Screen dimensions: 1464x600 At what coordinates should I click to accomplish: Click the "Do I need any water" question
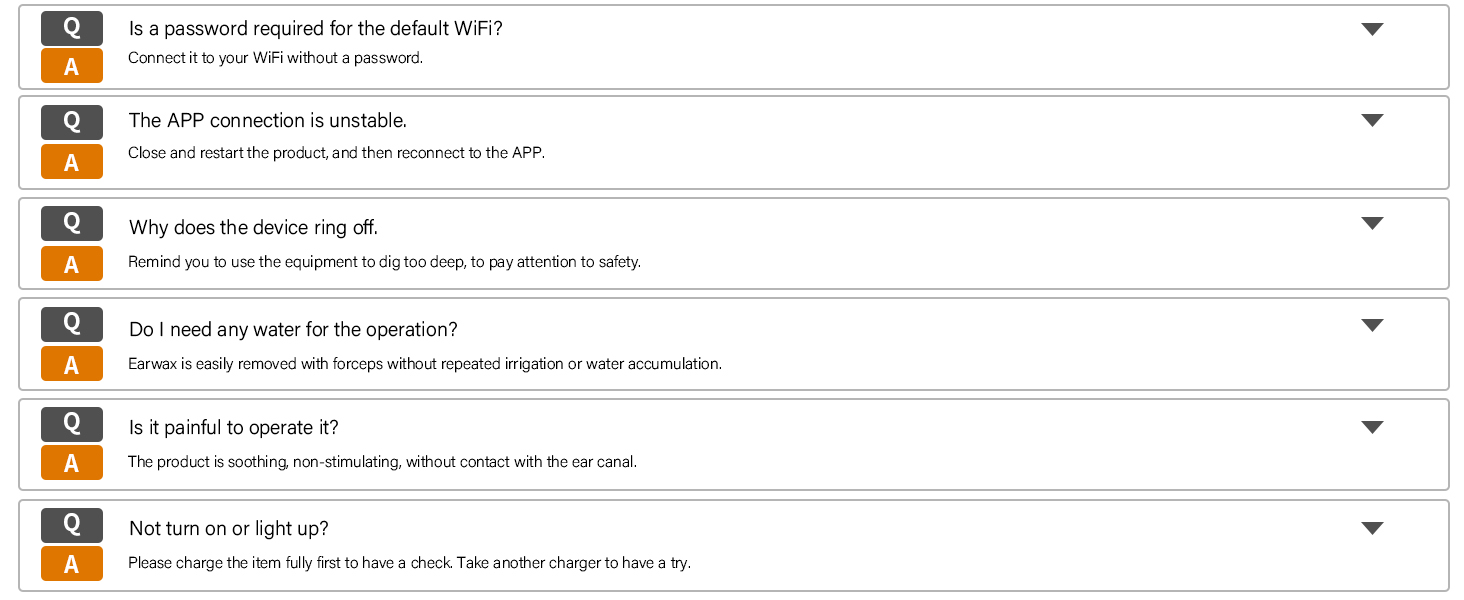293,330
